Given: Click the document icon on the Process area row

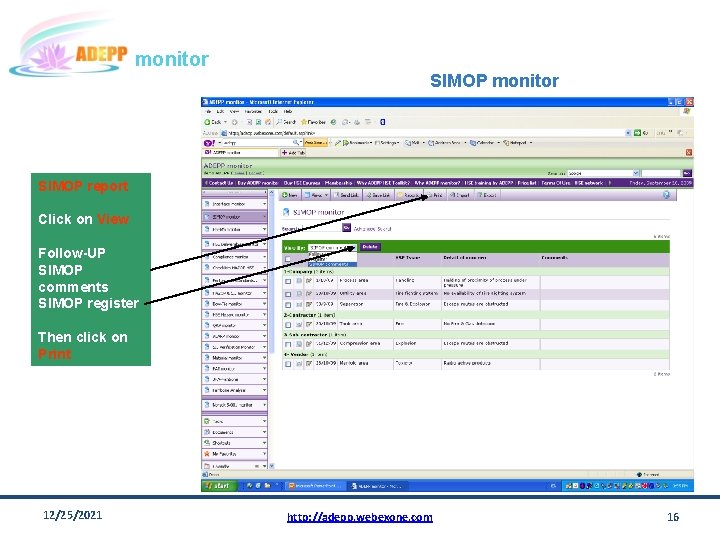Looking at the screenshot, I should click(x=299, y=281).
